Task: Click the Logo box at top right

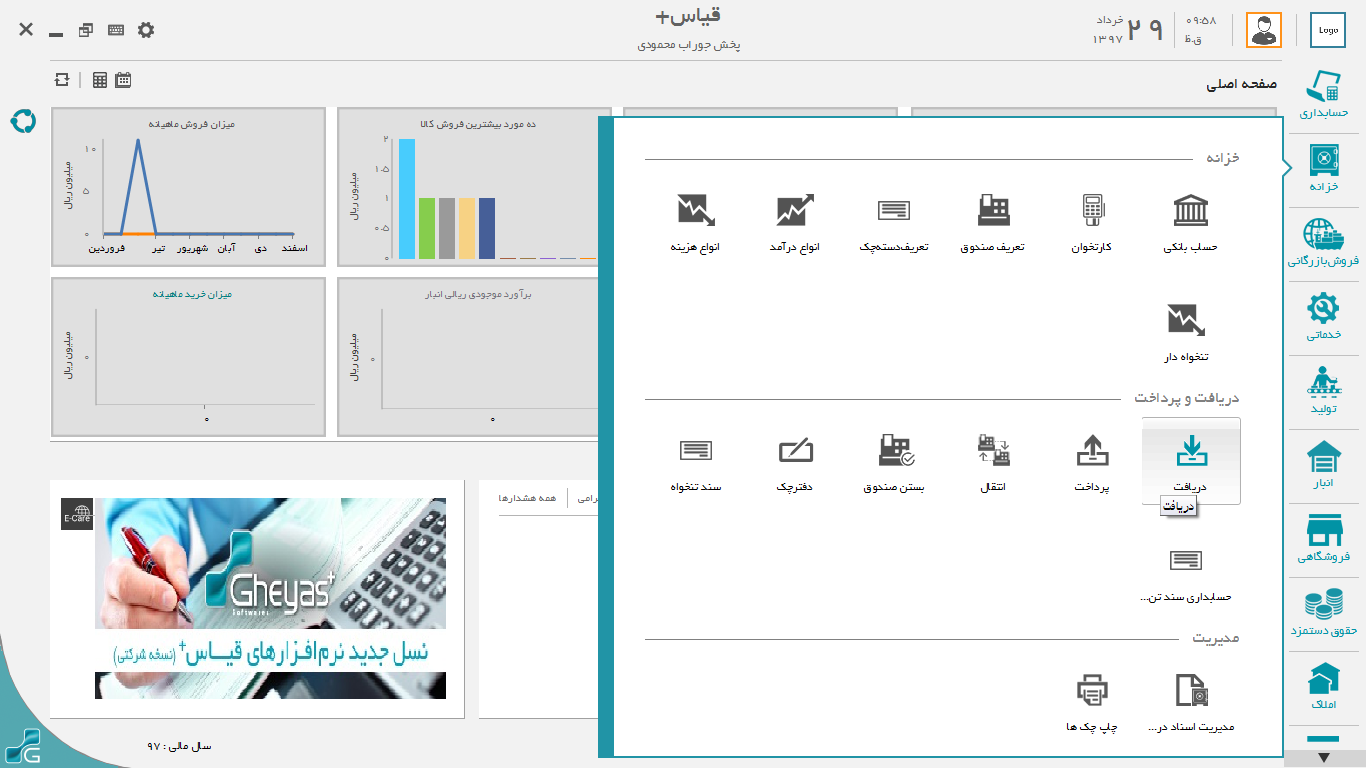Action: [1328, 30]
